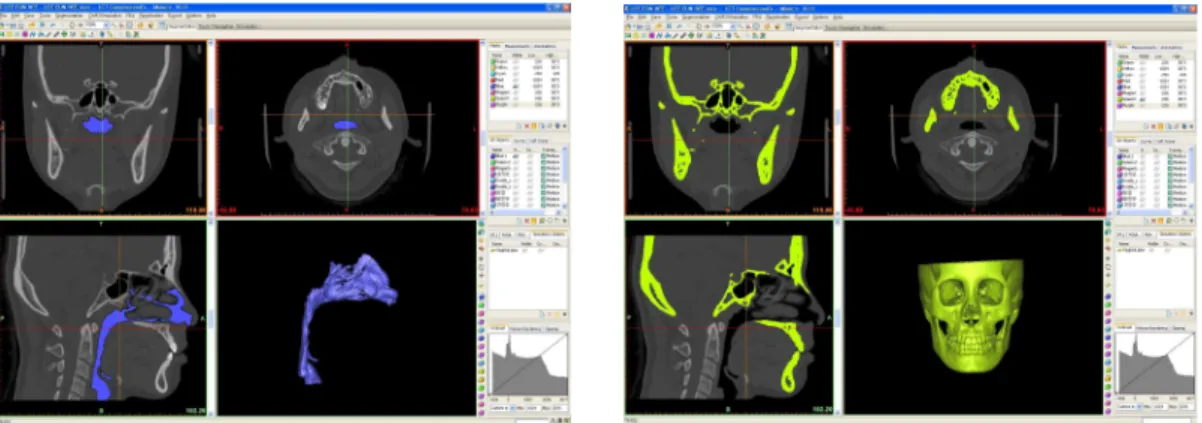Click Name column header in left Masks list
Screen dimensions: 1202x423
497,54
